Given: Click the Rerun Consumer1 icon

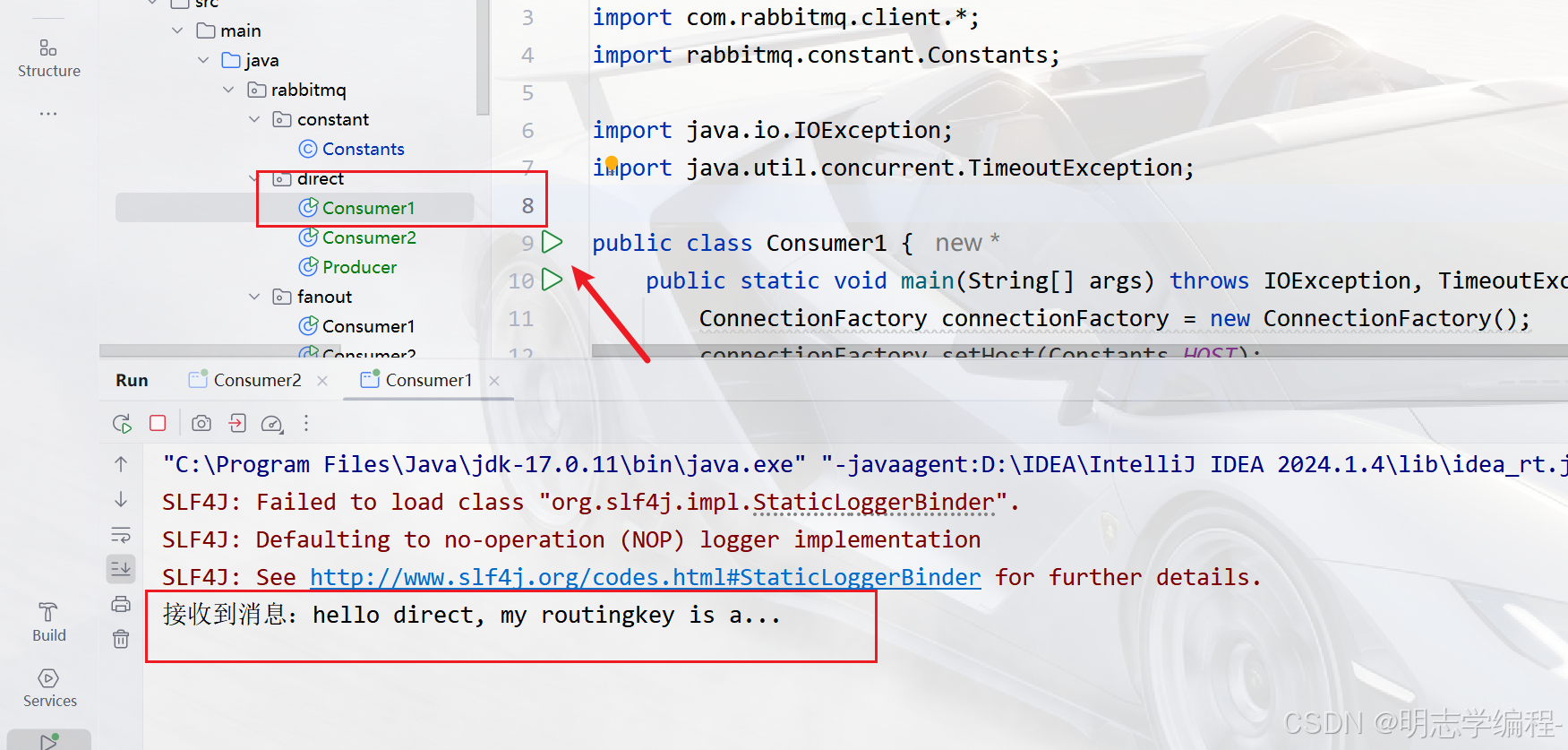Looking at the screenshot, I should coord(122,424).
